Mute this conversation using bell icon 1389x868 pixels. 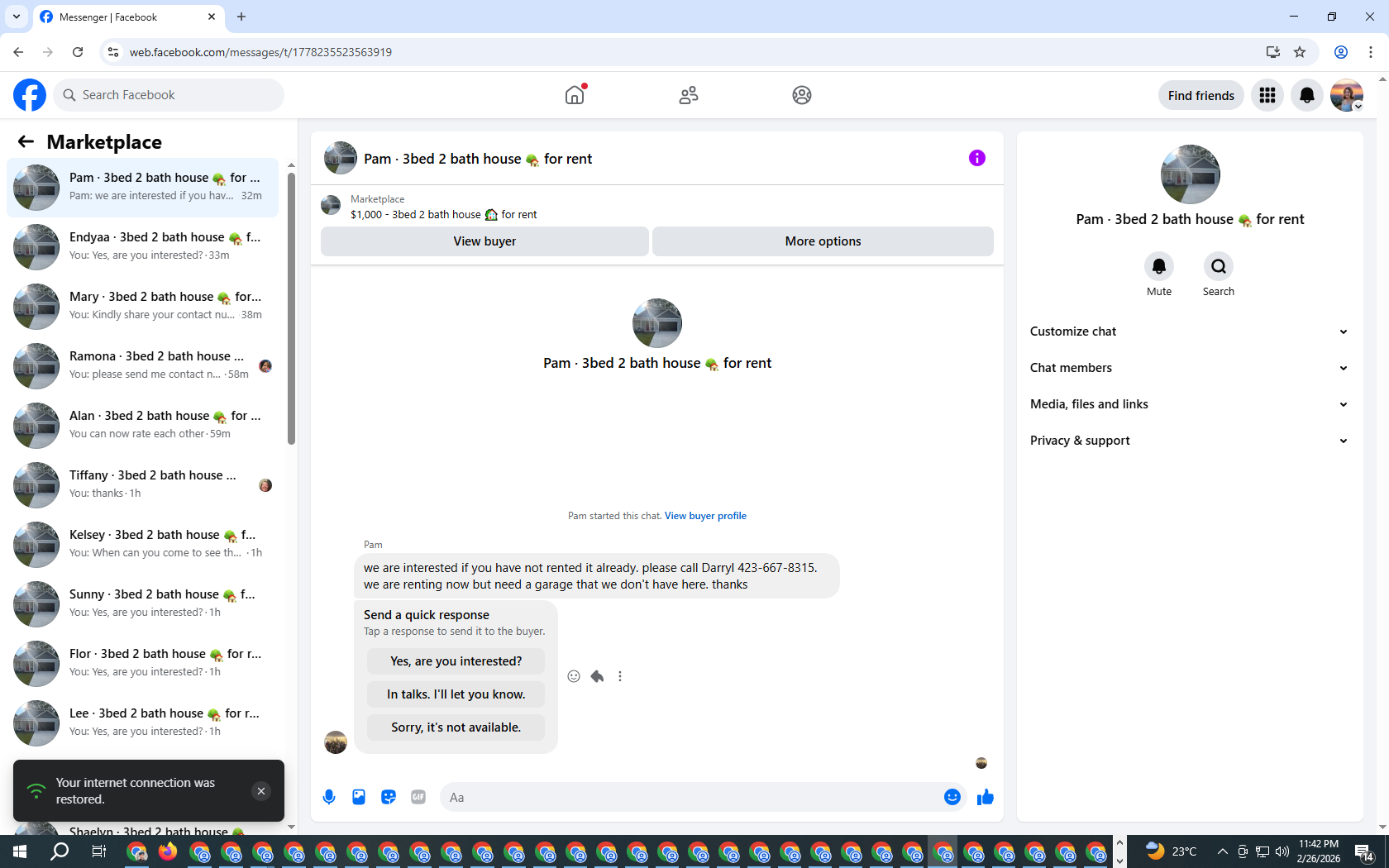tap(1159, 266)
